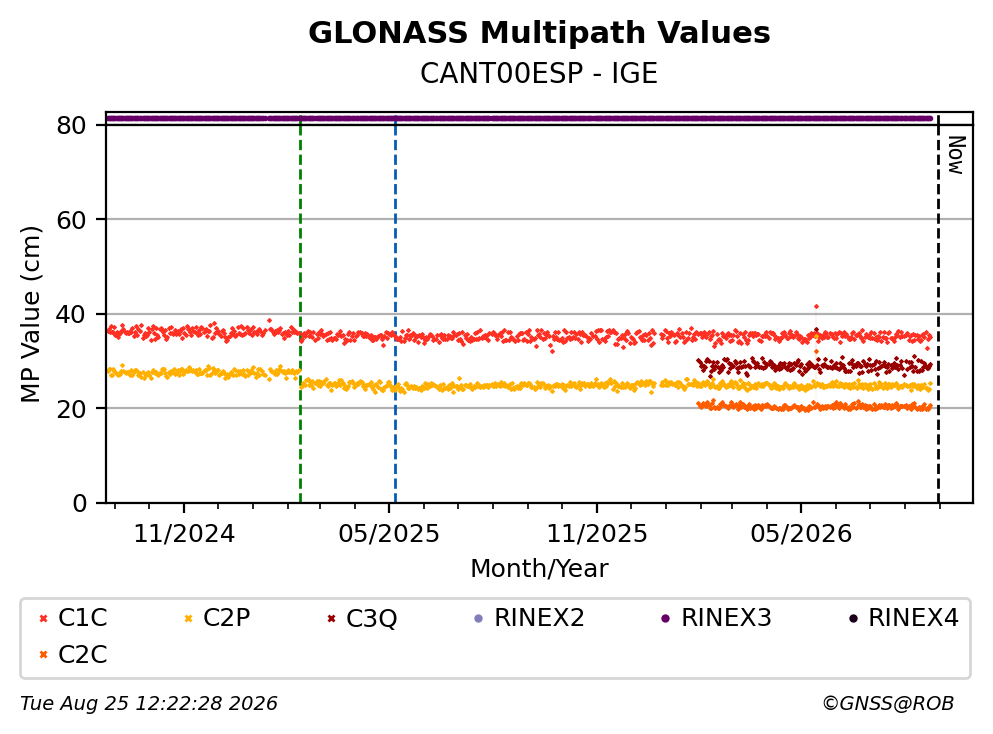Viewport: 993px width, 734px height.
Task: Click the red C1C legend marker
Action: click(44, 619)
